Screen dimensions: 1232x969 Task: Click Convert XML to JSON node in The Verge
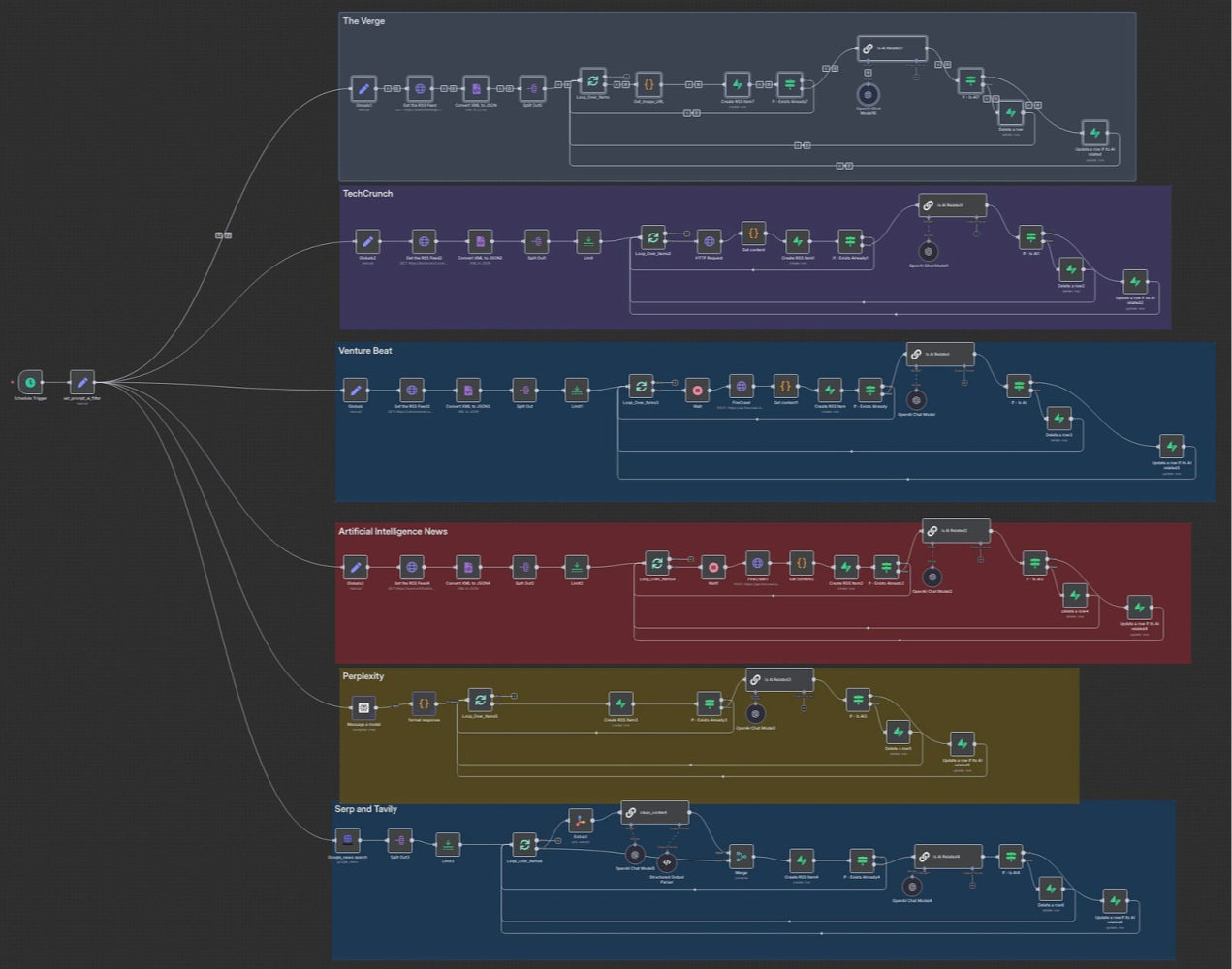pos(476,89)
